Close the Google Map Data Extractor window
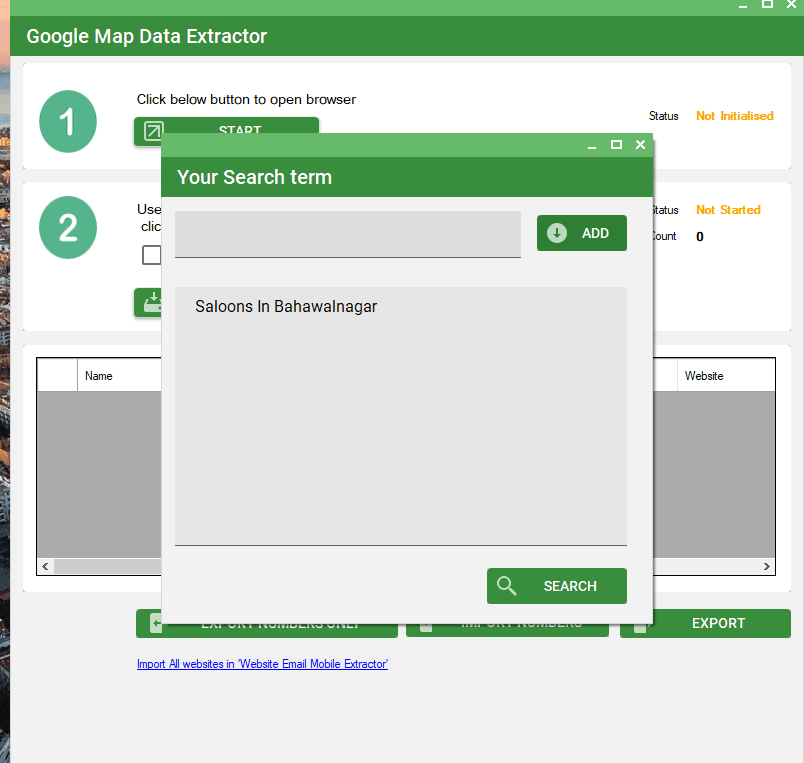This screenshot has height=763, width=804. 791,4
